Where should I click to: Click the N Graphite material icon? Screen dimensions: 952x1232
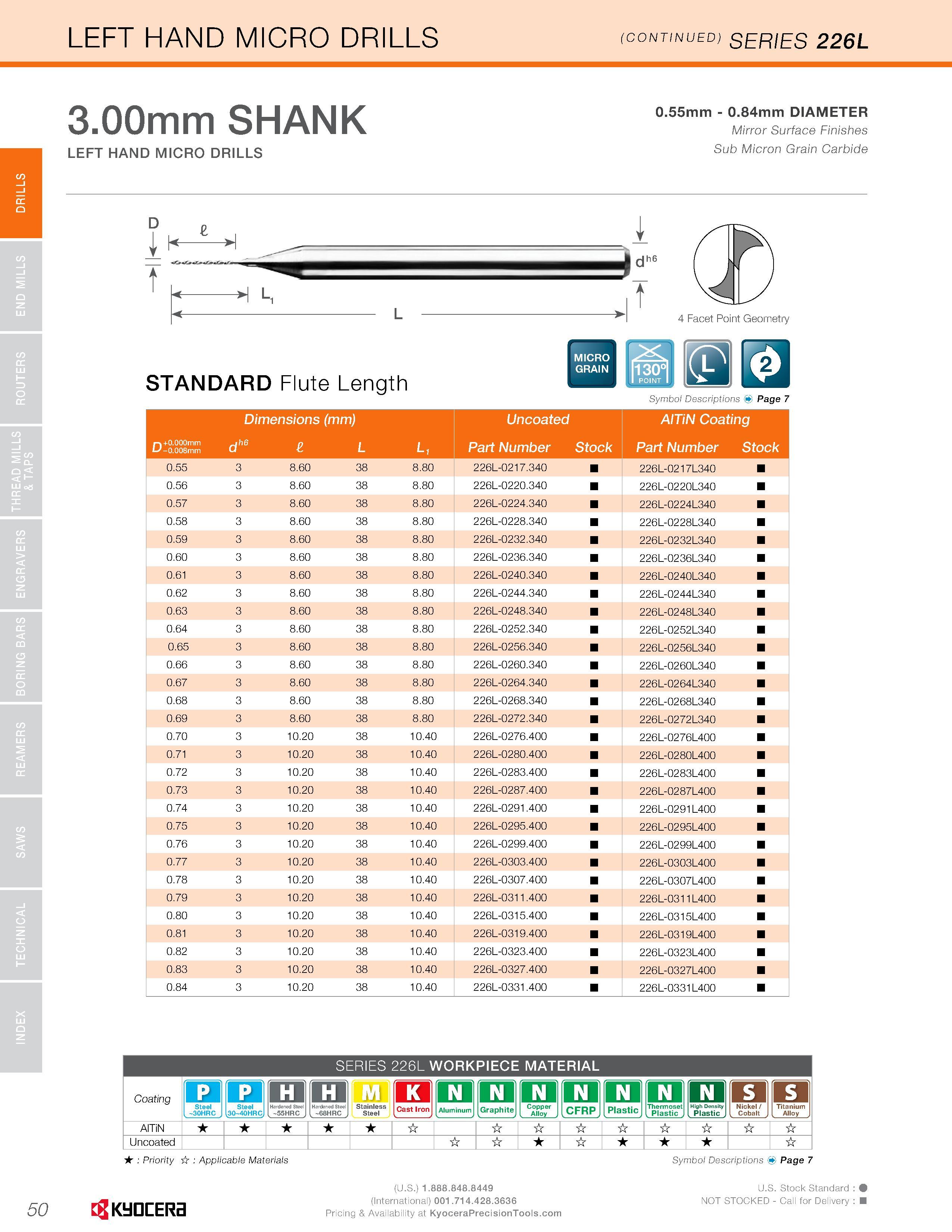tap(497, 1098)
